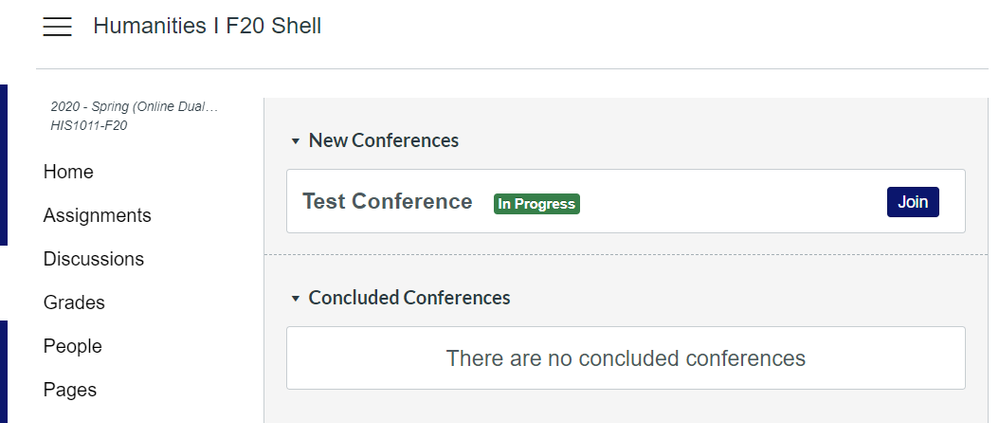The image size is (999, 423).
Task: Click the HIS1011-F20 course code text
Action: pos(88,126)
